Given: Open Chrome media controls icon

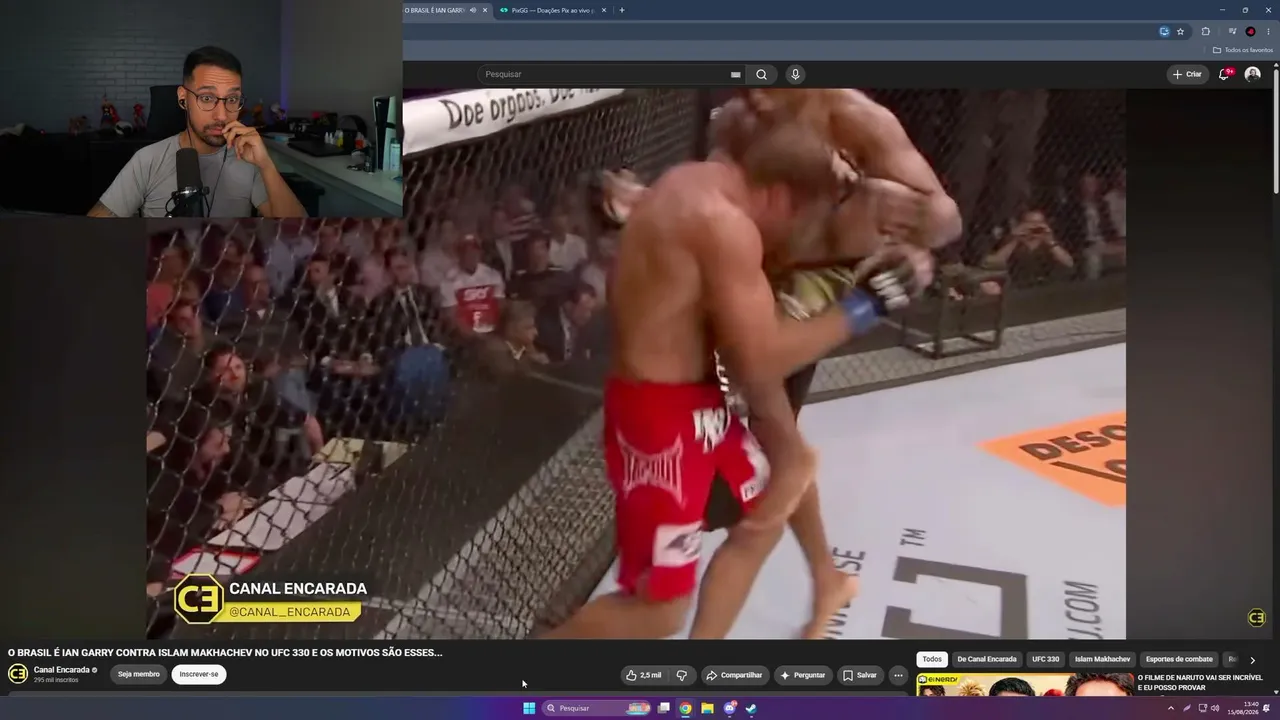Looking at the screenshot, I should click(1232, 31).
